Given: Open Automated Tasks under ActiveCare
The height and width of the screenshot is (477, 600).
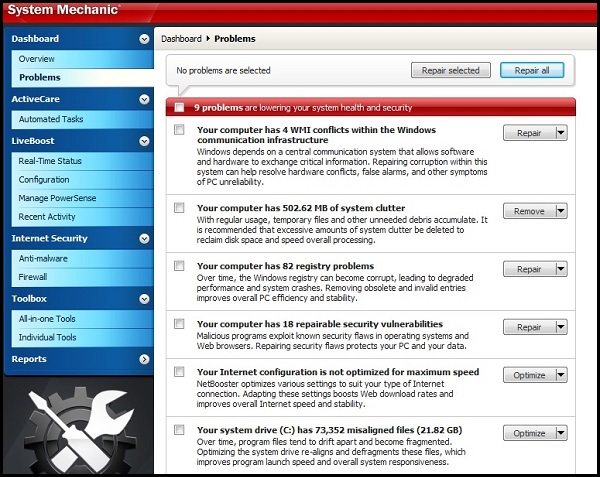Looking at the screenshot, I should [x=82, y=119].
